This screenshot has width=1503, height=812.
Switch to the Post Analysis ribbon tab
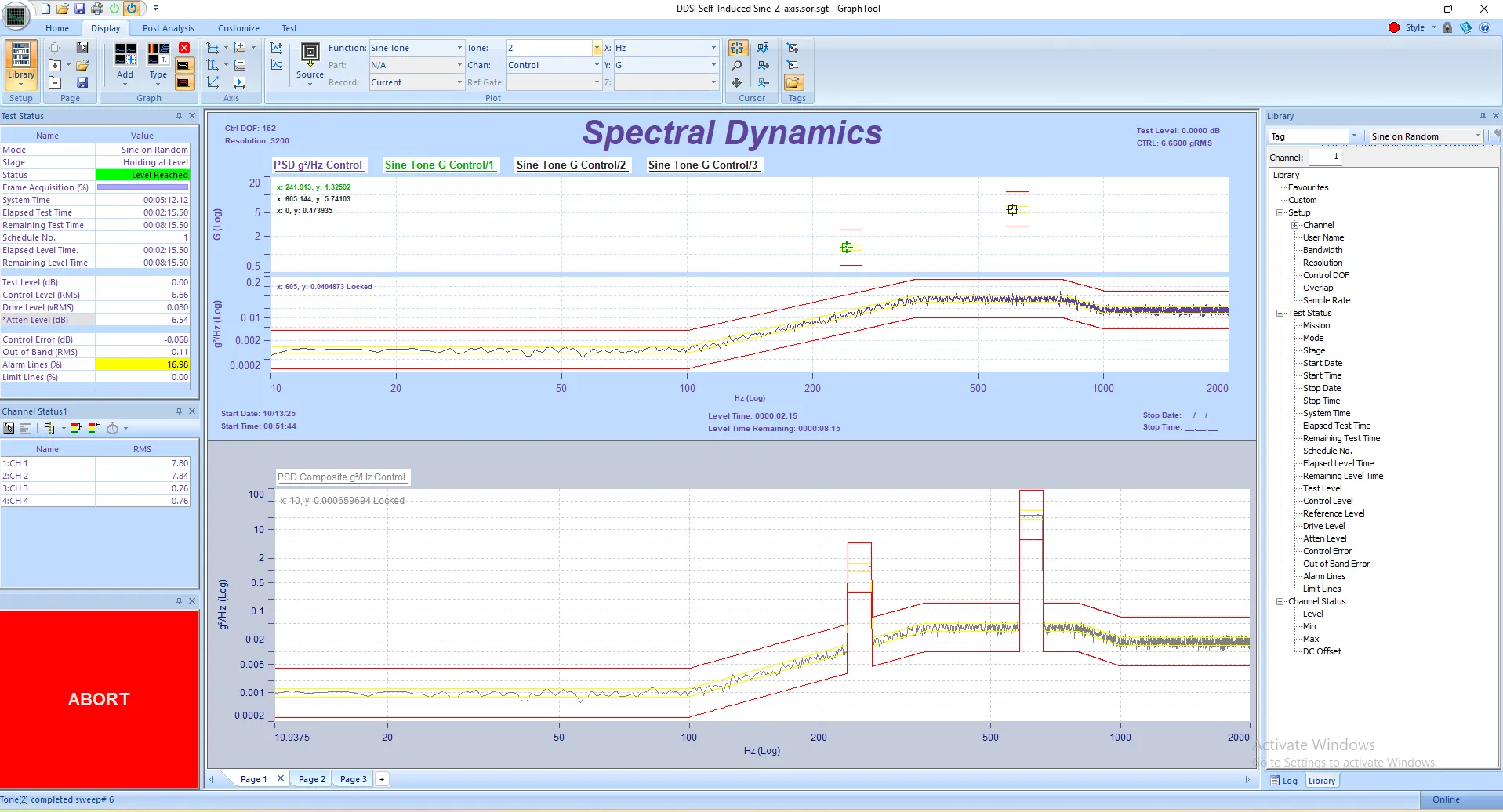click(x=168, y=27)
